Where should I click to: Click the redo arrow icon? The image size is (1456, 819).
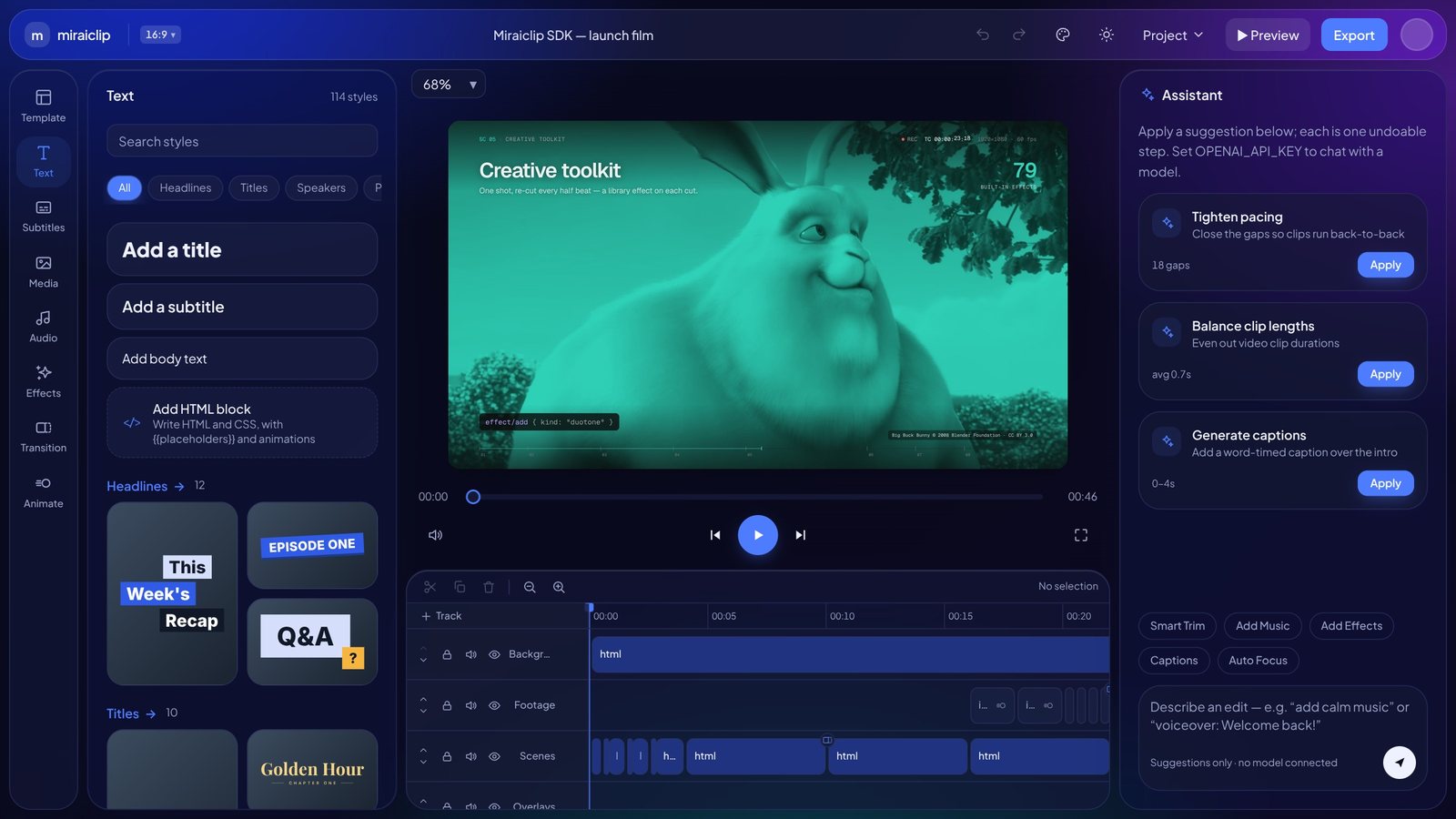pos(1019,35)
